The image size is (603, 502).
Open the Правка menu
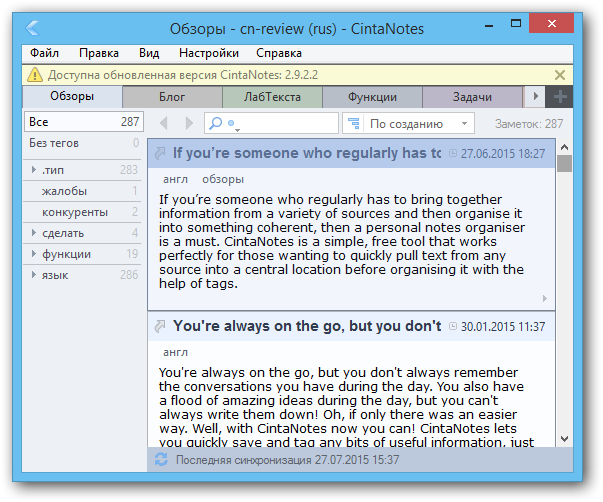(99, 53)
